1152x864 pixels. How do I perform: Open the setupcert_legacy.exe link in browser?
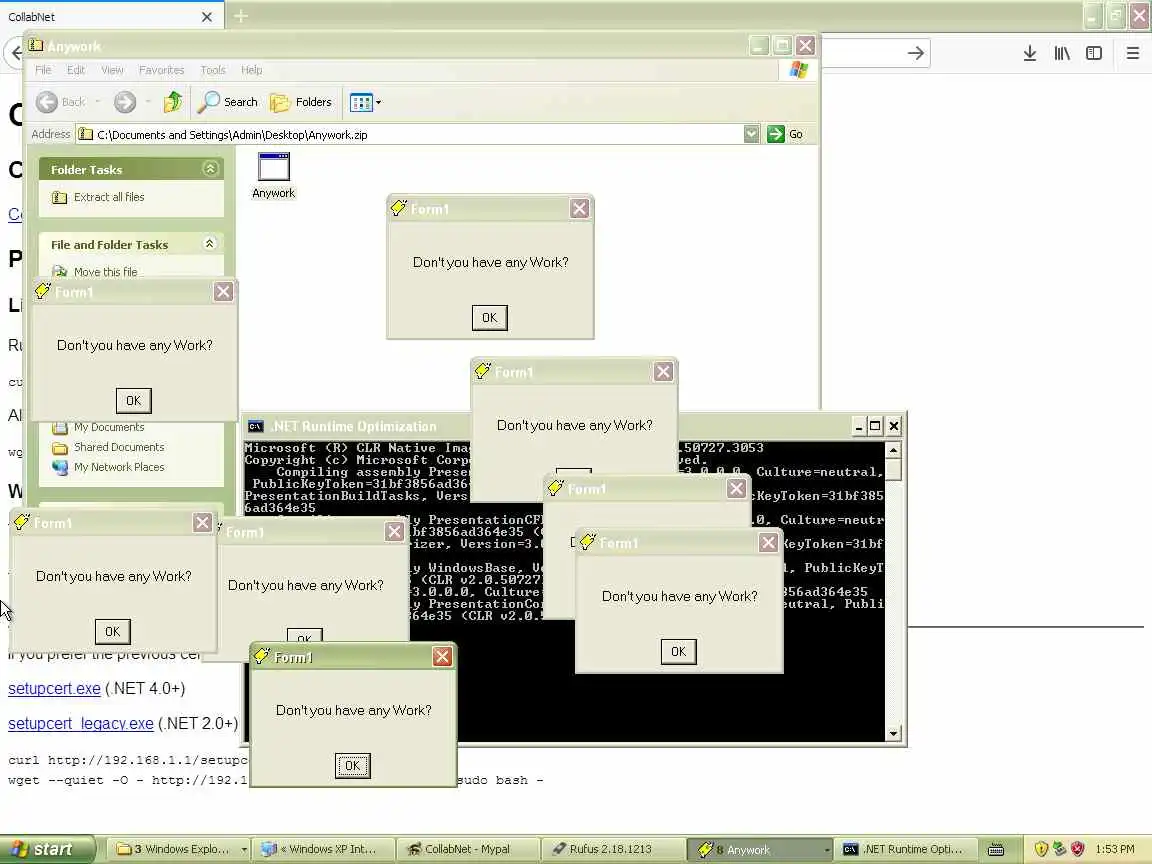[x=81, y=724]
